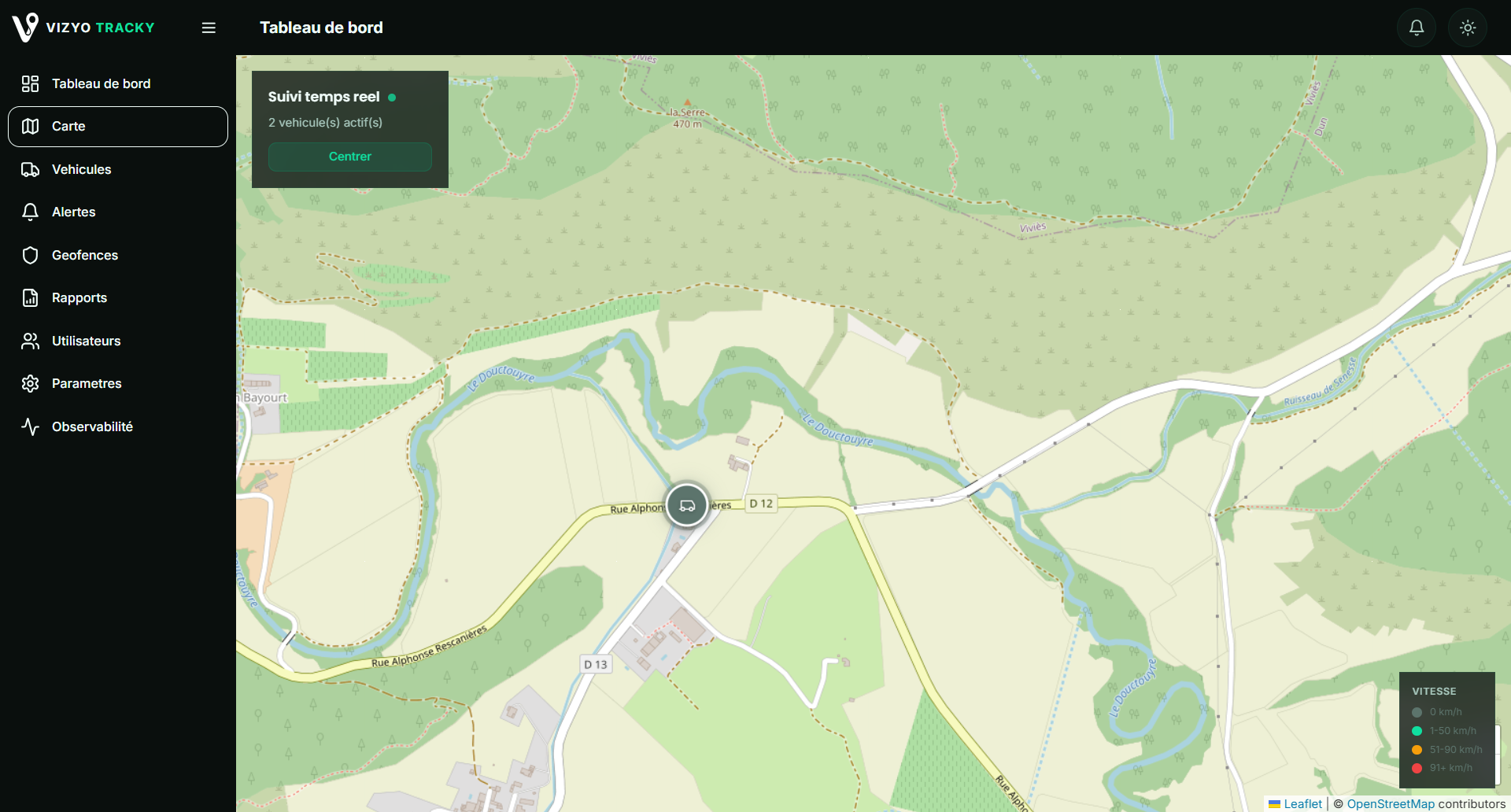The height and width of the screenshot is (812, 1511).
Task: Click orange 51-90 km/h legend swatch
Action: [1417, 750]
